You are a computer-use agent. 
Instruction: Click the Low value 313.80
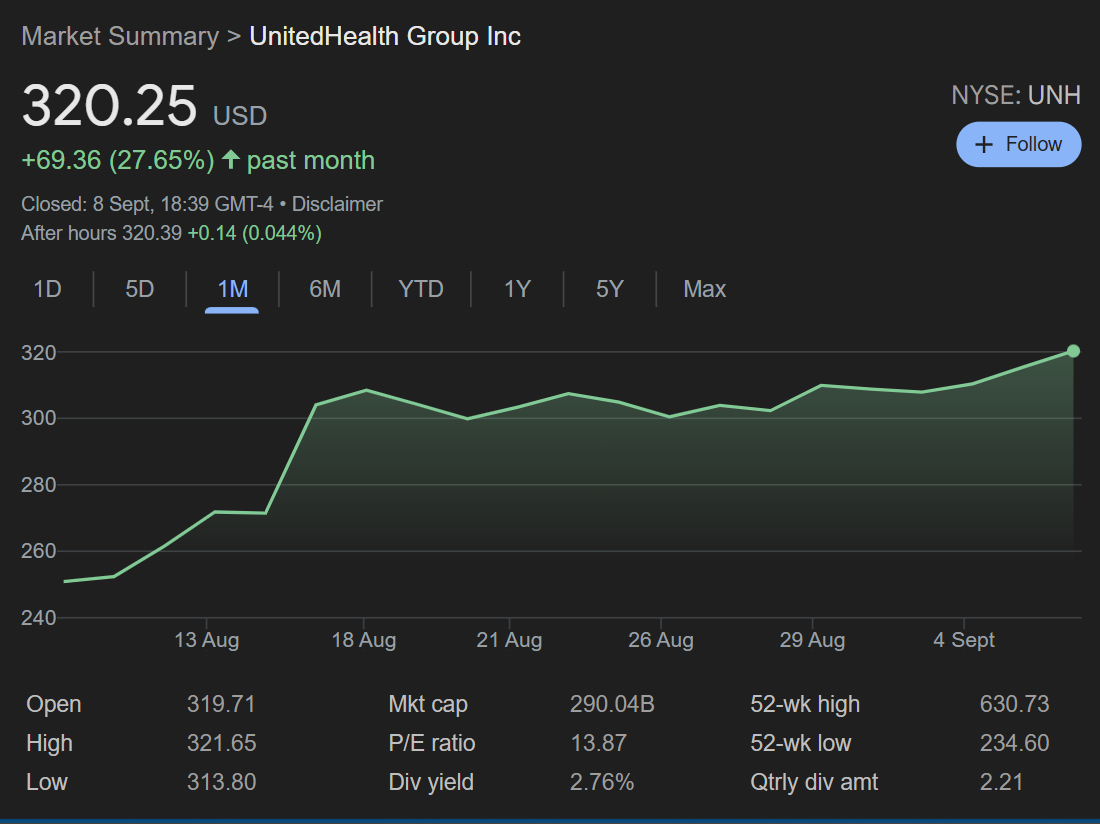(x=221, y=782)
